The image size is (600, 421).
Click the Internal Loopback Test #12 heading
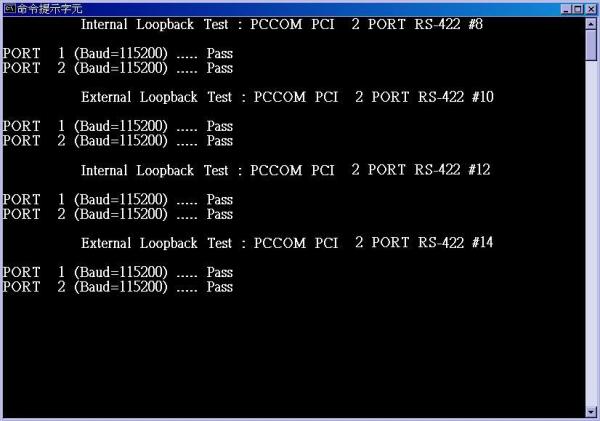(285, 170)
